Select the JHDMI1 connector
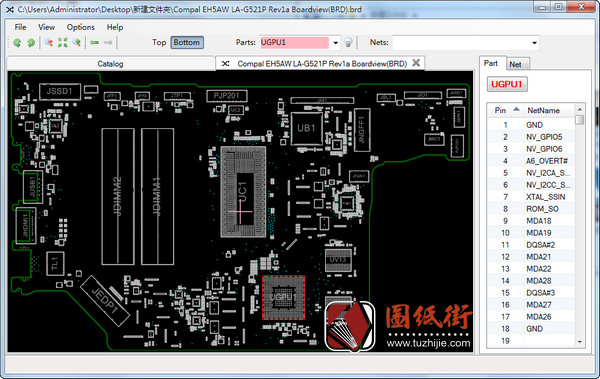 (26, 225)
